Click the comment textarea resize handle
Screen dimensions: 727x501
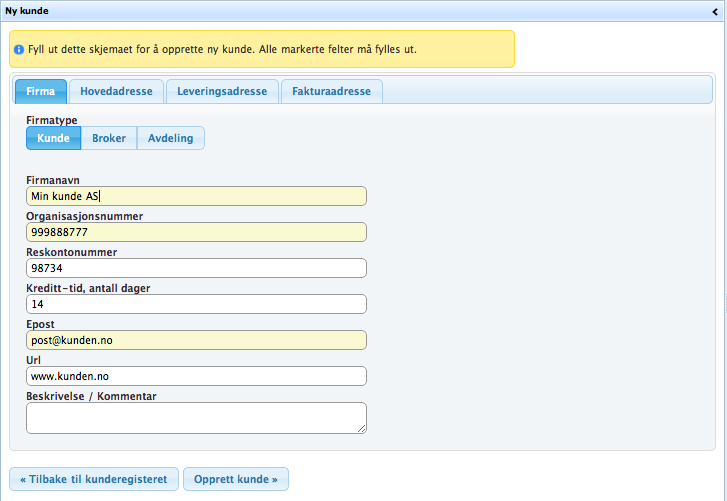coord(361,429)
